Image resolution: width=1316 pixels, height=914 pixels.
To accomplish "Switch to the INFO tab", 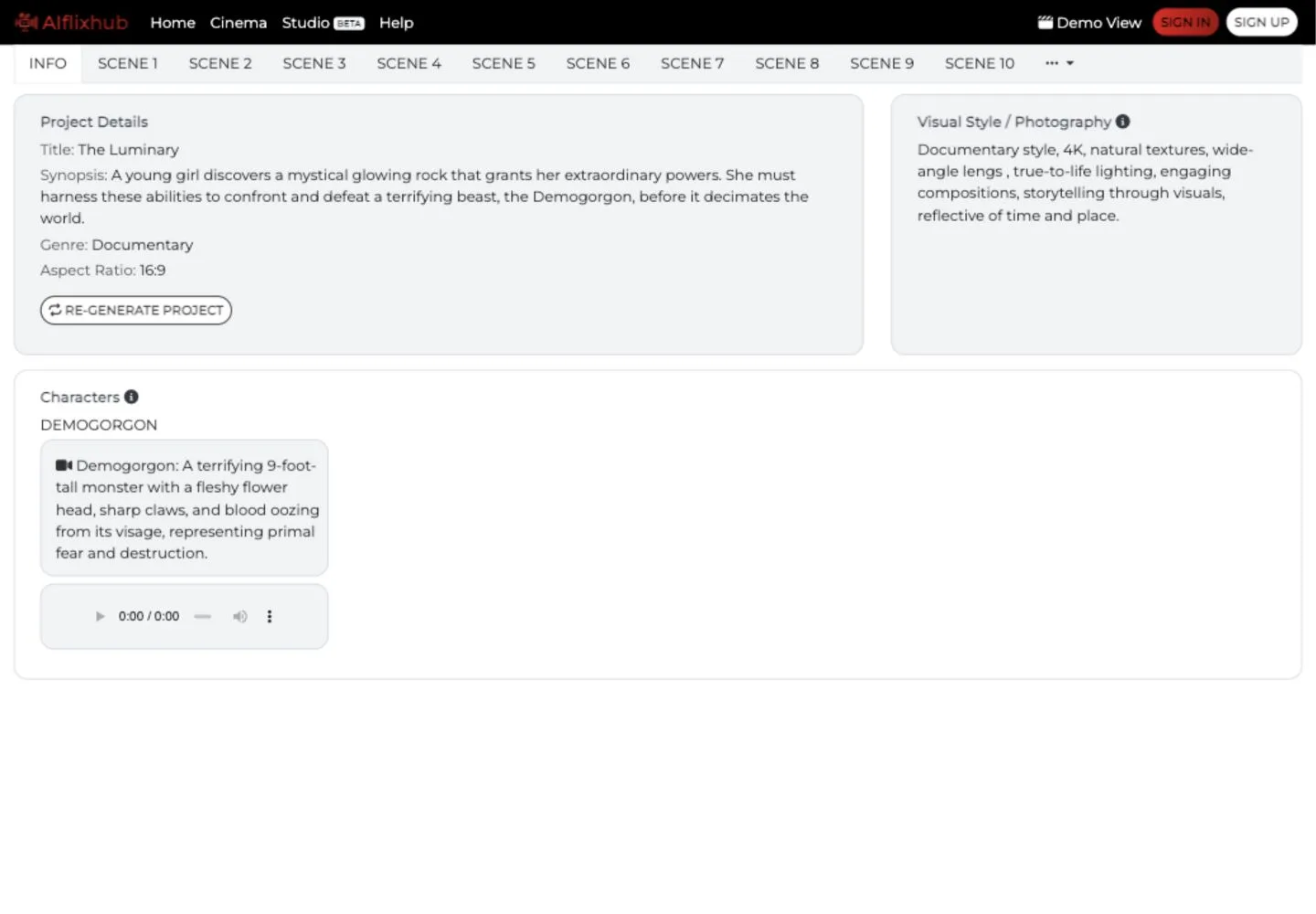I will [x=48, y=64].
